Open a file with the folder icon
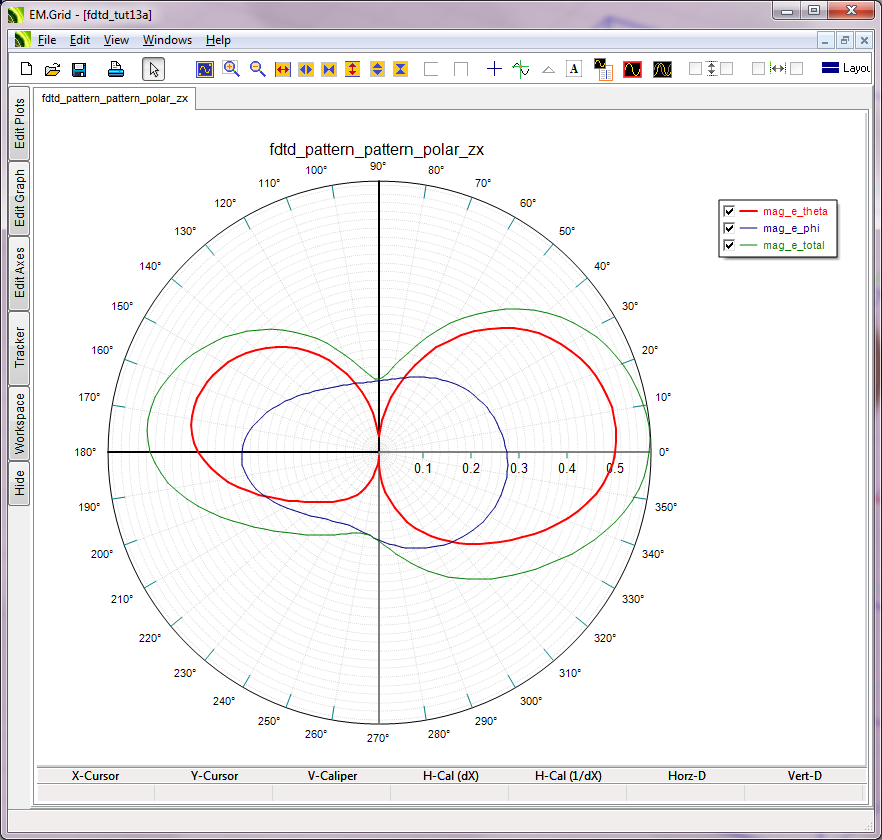 pos(52,69)
